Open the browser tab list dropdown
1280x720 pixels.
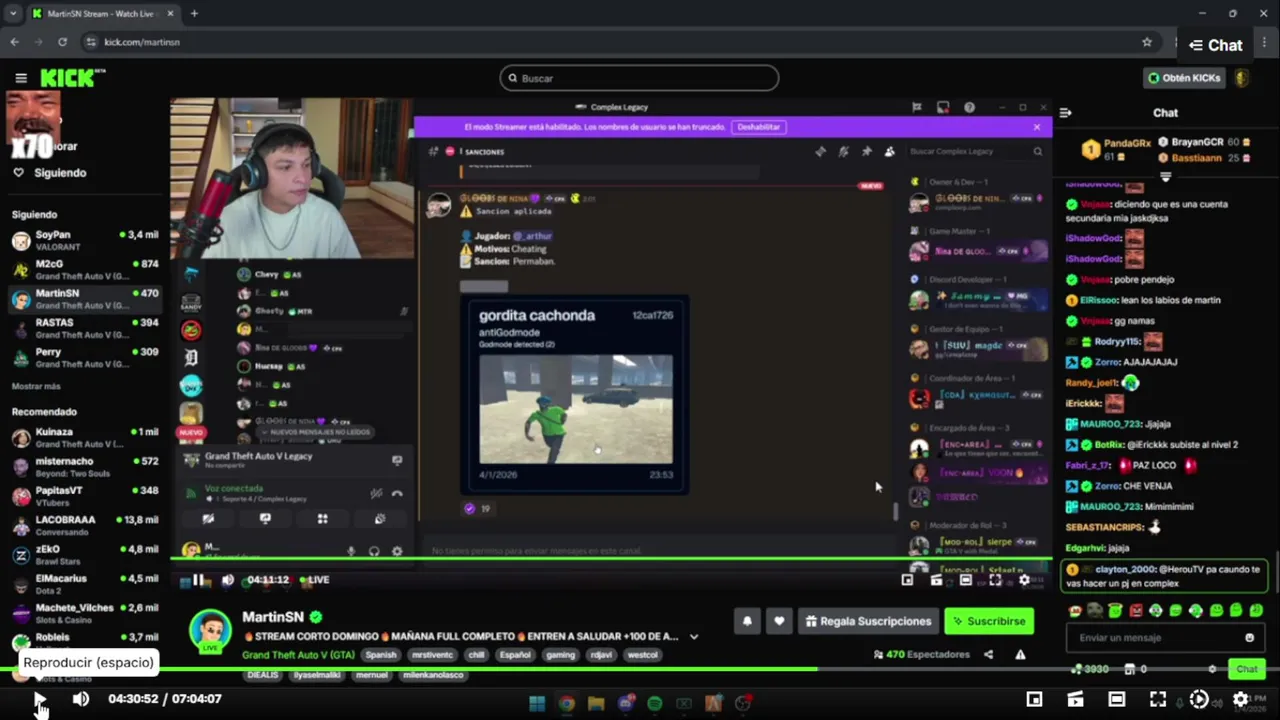13,13
